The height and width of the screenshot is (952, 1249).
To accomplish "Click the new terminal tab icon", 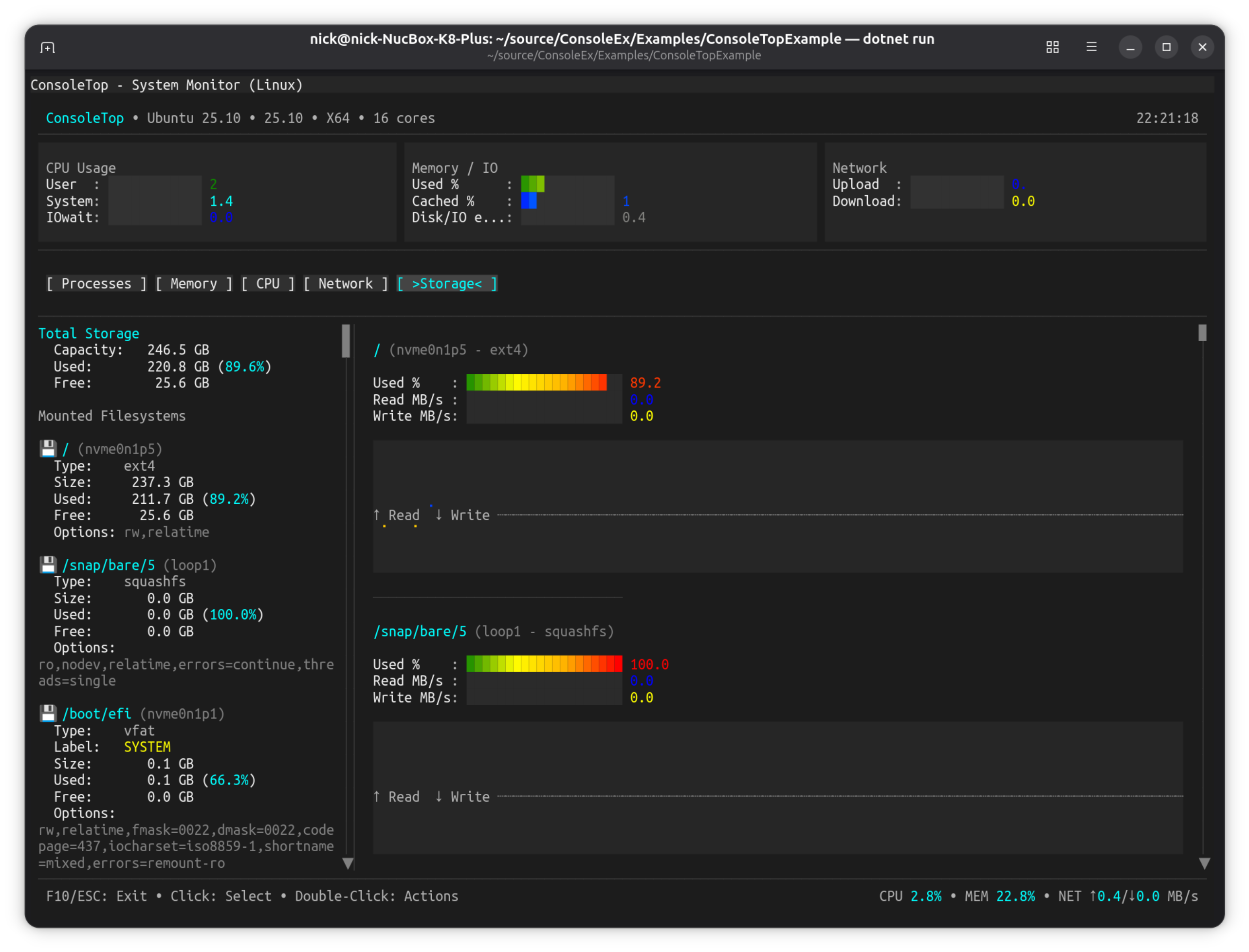I will click(x=48, y=48).
